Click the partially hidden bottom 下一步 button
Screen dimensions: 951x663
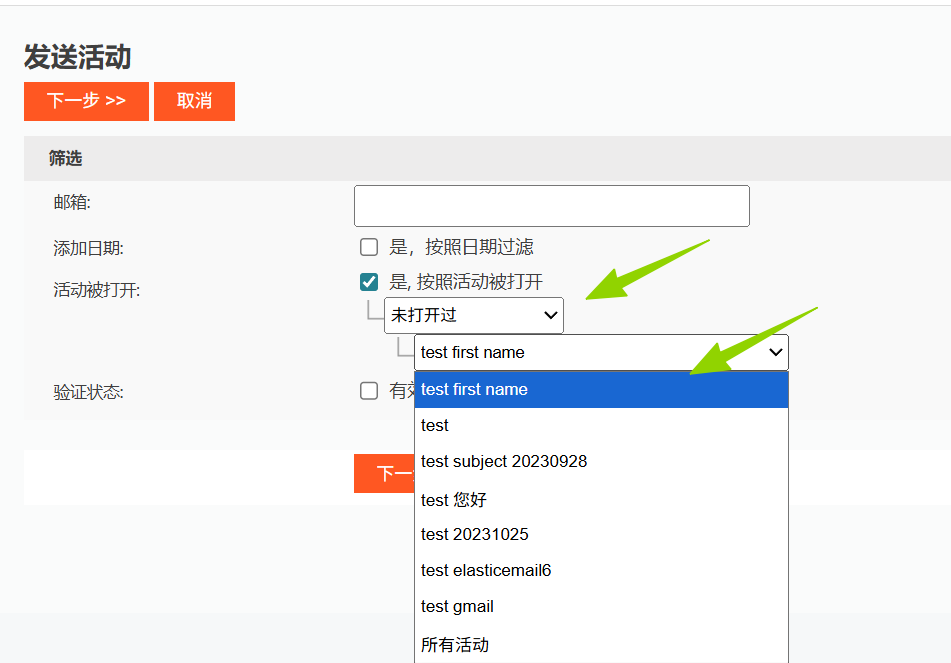click(x=384, y=473)
